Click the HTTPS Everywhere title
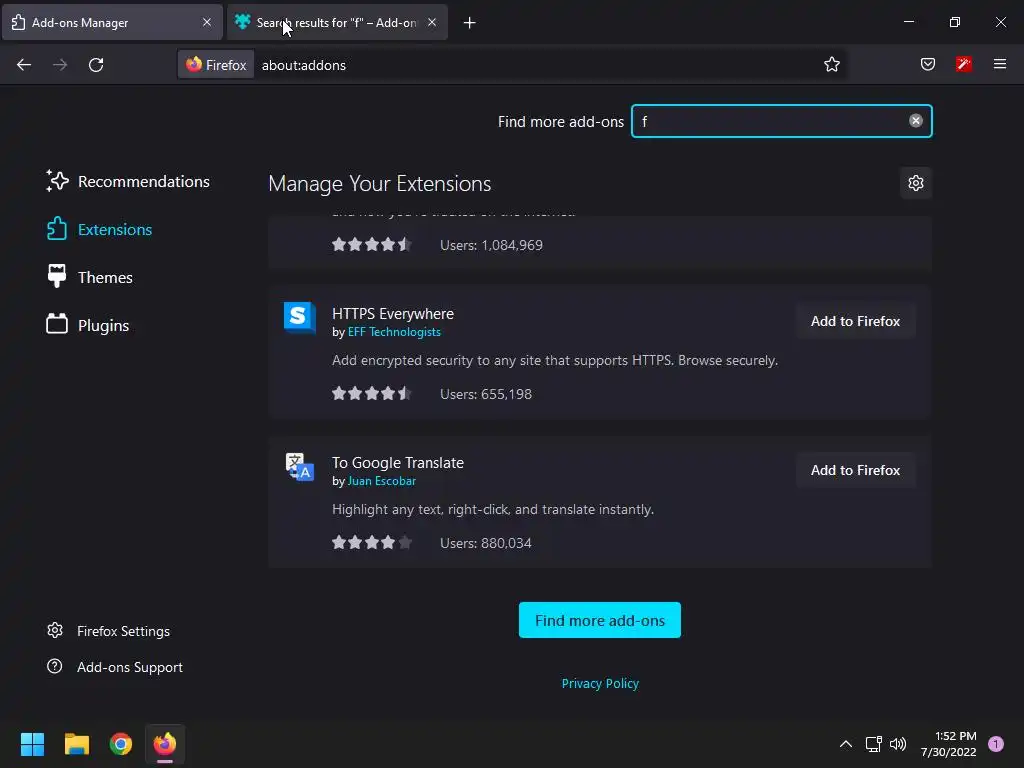Viewport: 1024px width, 768px height. click(x=392, y=313)
